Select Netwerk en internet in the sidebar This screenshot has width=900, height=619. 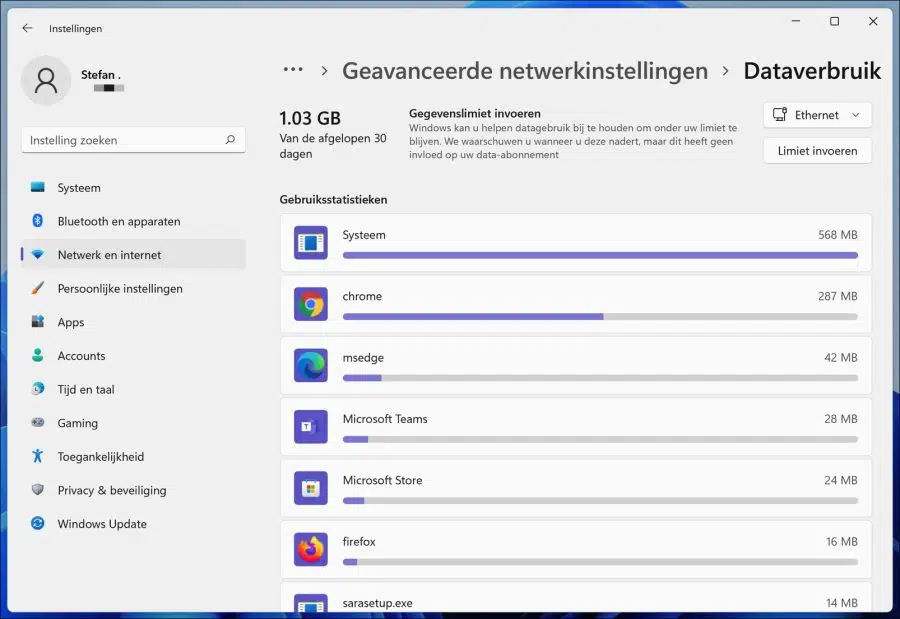tap(133, 255)
